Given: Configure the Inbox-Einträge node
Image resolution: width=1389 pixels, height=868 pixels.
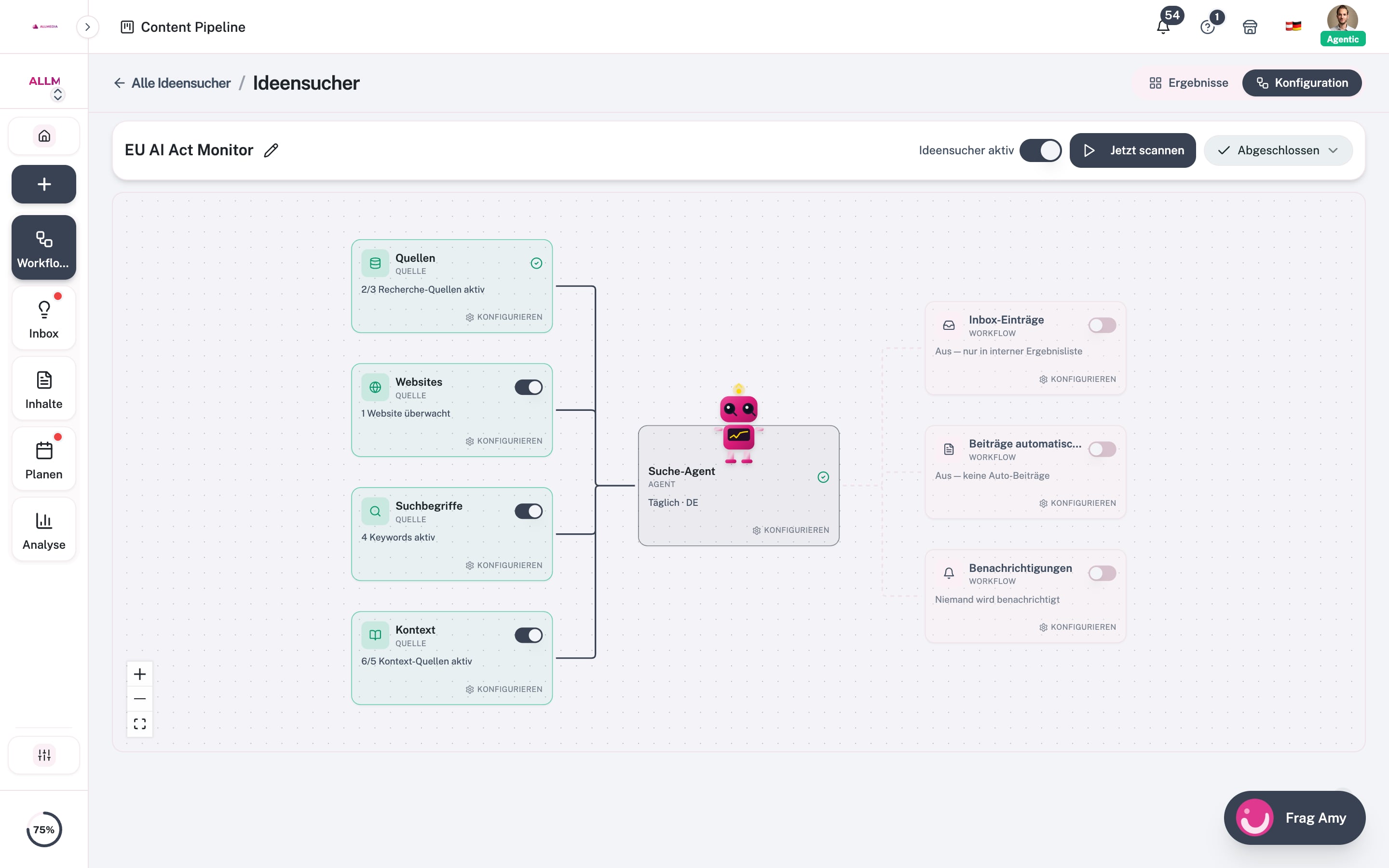Looking at the screenshot, I should click(1077, 380).
